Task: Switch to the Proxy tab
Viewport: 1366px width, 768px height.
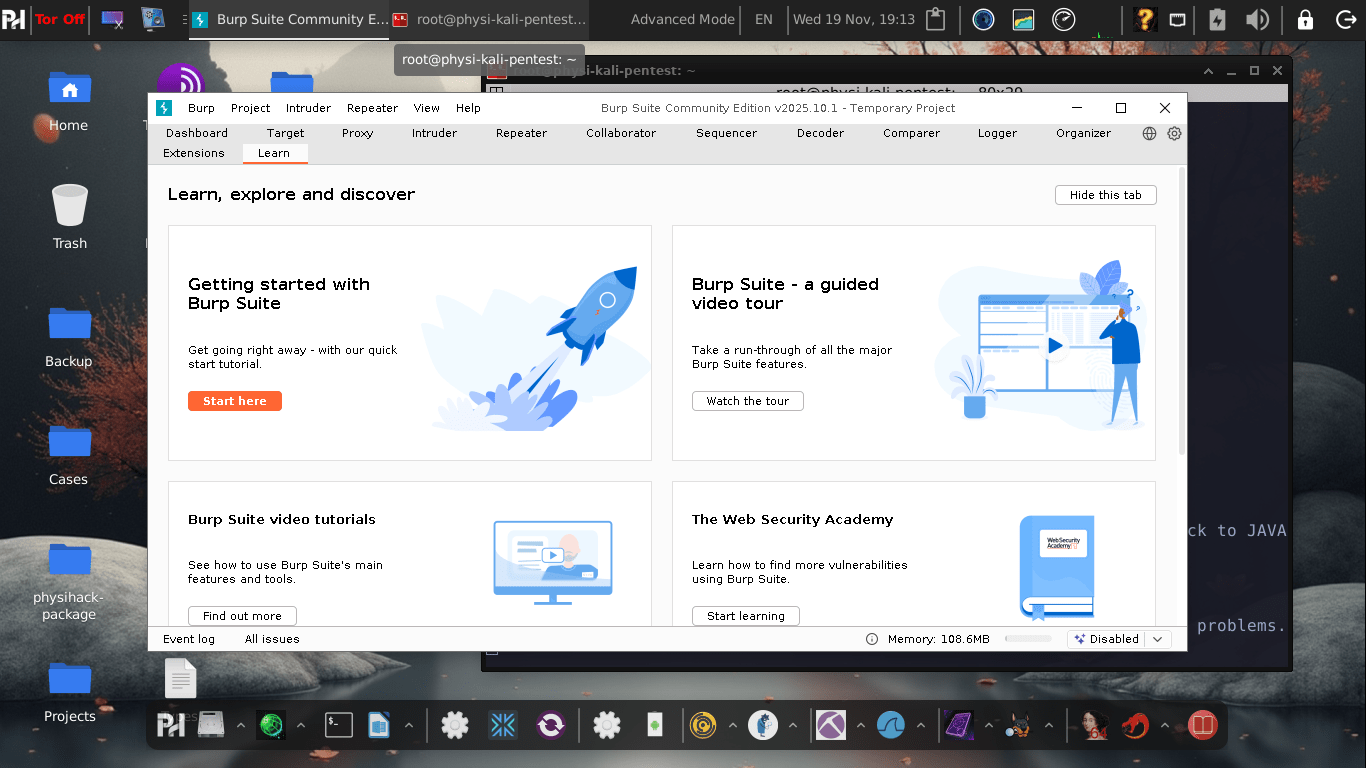Action: tap(357, 133)
